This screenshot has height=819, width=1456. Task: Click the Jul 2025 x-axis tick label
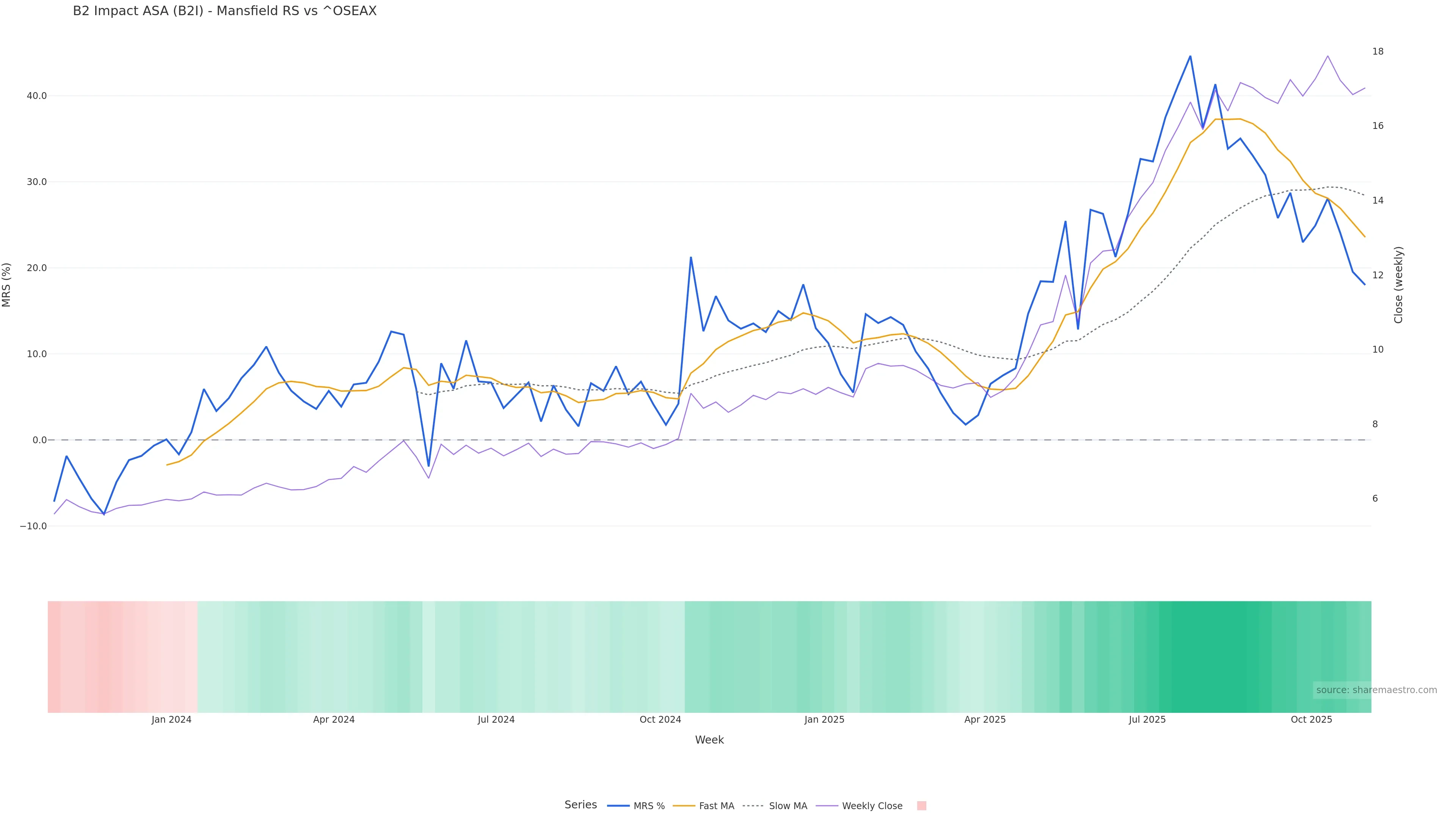[1147, 720]
